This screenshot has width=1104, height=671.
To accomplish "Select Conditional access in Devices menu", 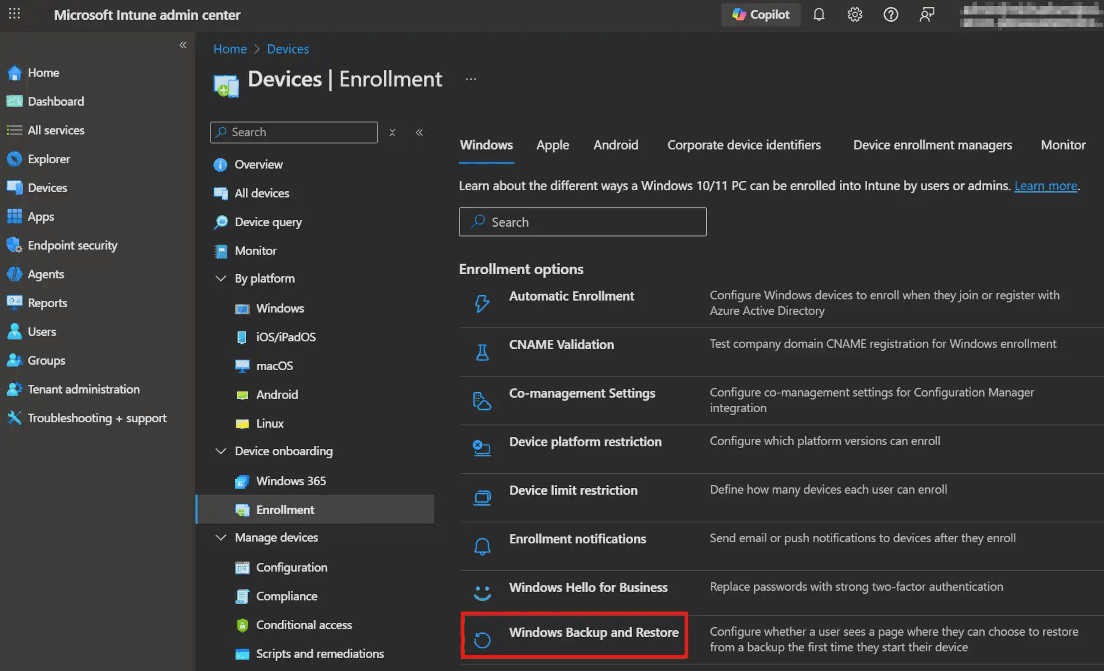I will pyautogui.click(x=304, y=625).
